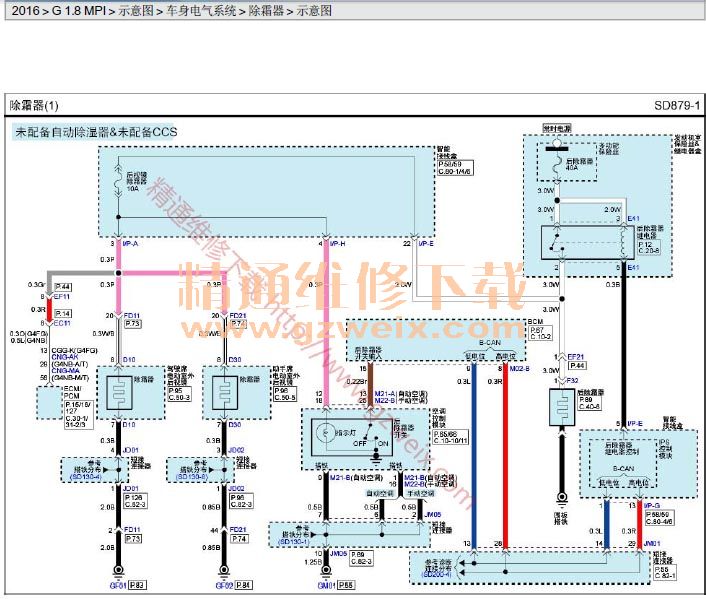Open F32 rear defroster connector link
The image size is (706, 599).
pos(572,381)
